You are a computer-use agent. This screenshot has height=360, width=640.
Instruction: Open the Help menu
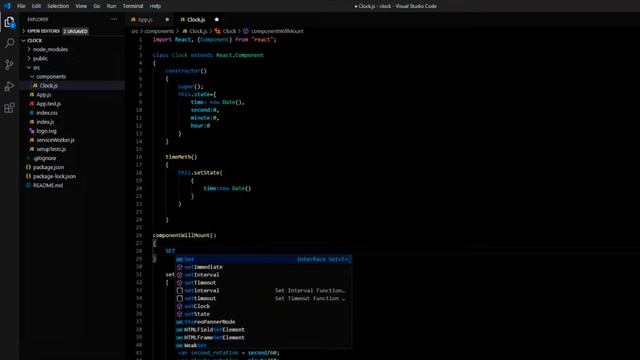155,6
